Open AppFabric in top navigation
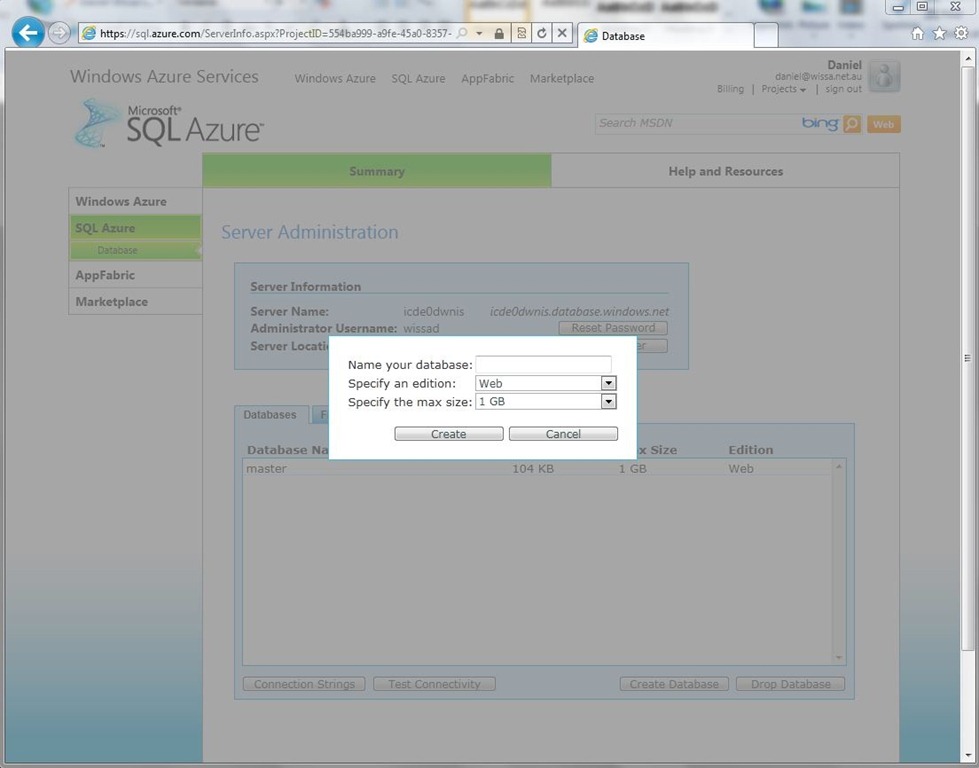 point(488,79)
